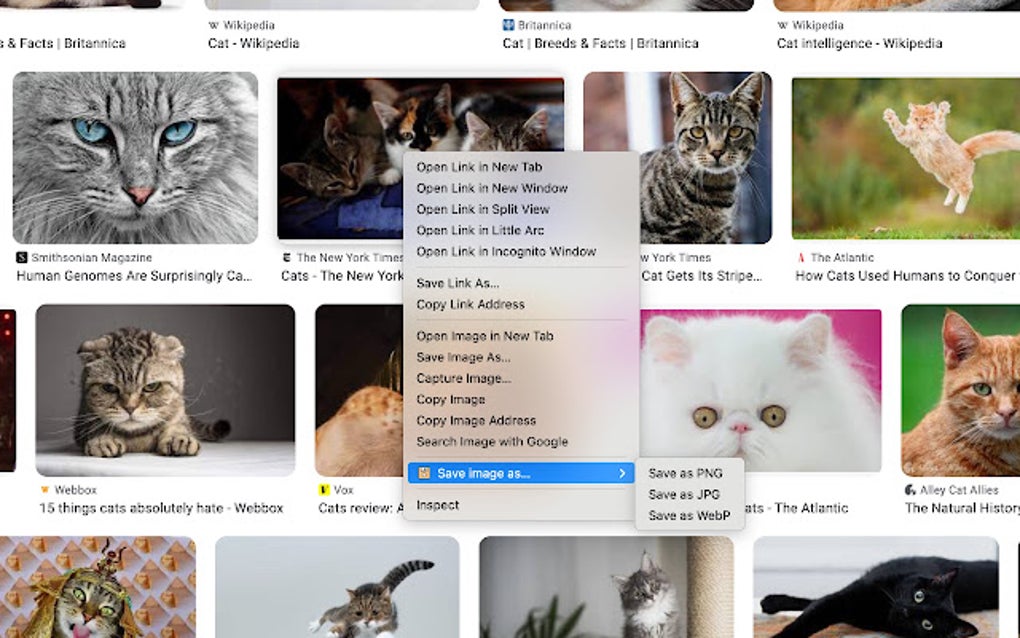Click the Vox icon next to Cats review
This screenshot has height=638, width=1020.
pos(324,489)
